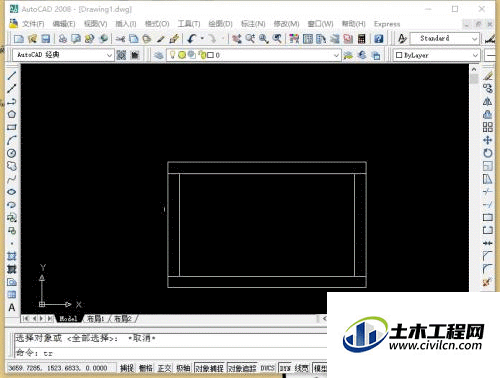The image size is (500, 378).
Task: Select the Copy object tool
Action: click(488, 89)
